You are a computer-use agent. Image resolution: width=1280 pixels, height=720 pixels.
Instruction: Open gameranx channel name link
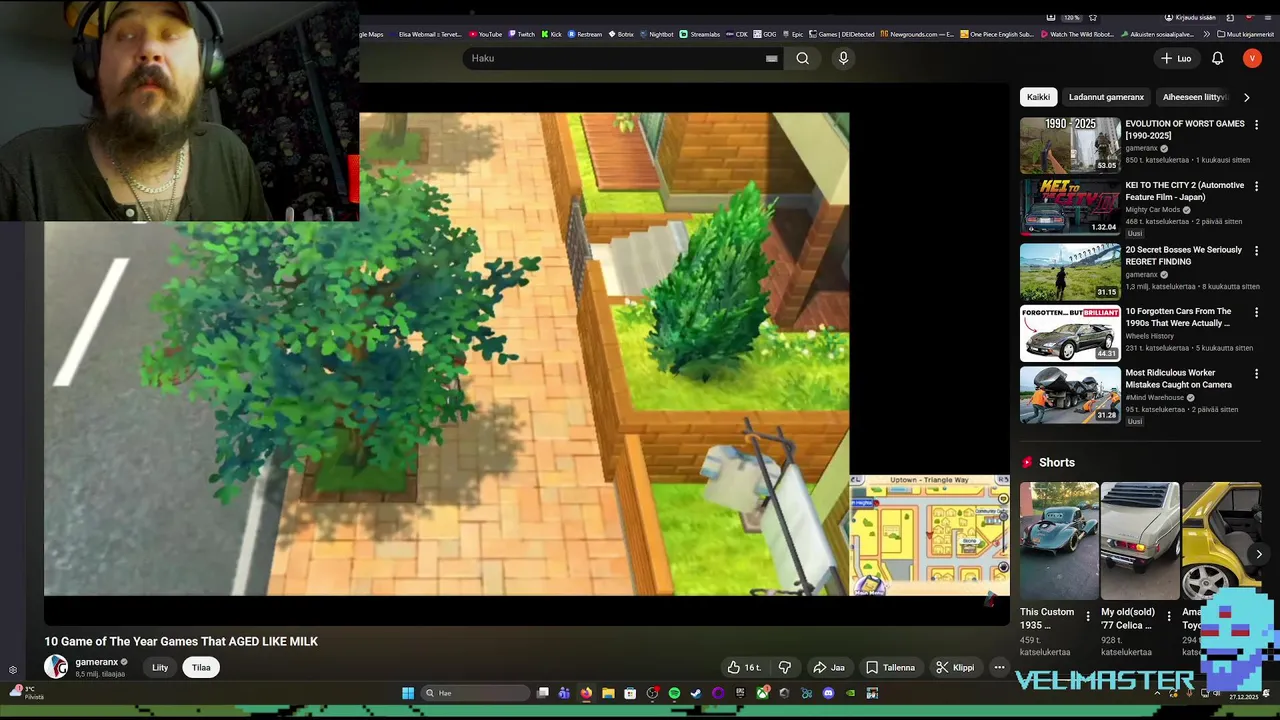[97, 662]
